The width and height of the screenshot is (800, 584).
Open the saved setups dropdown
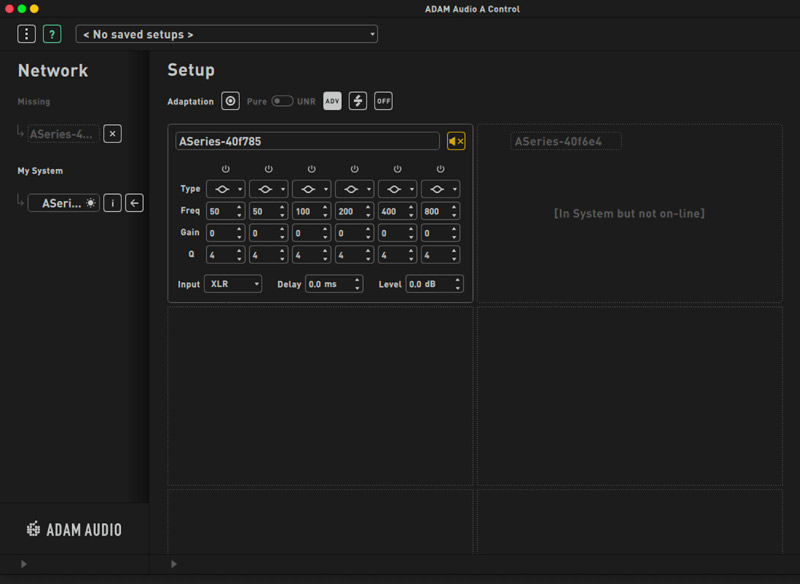(227, 34)
